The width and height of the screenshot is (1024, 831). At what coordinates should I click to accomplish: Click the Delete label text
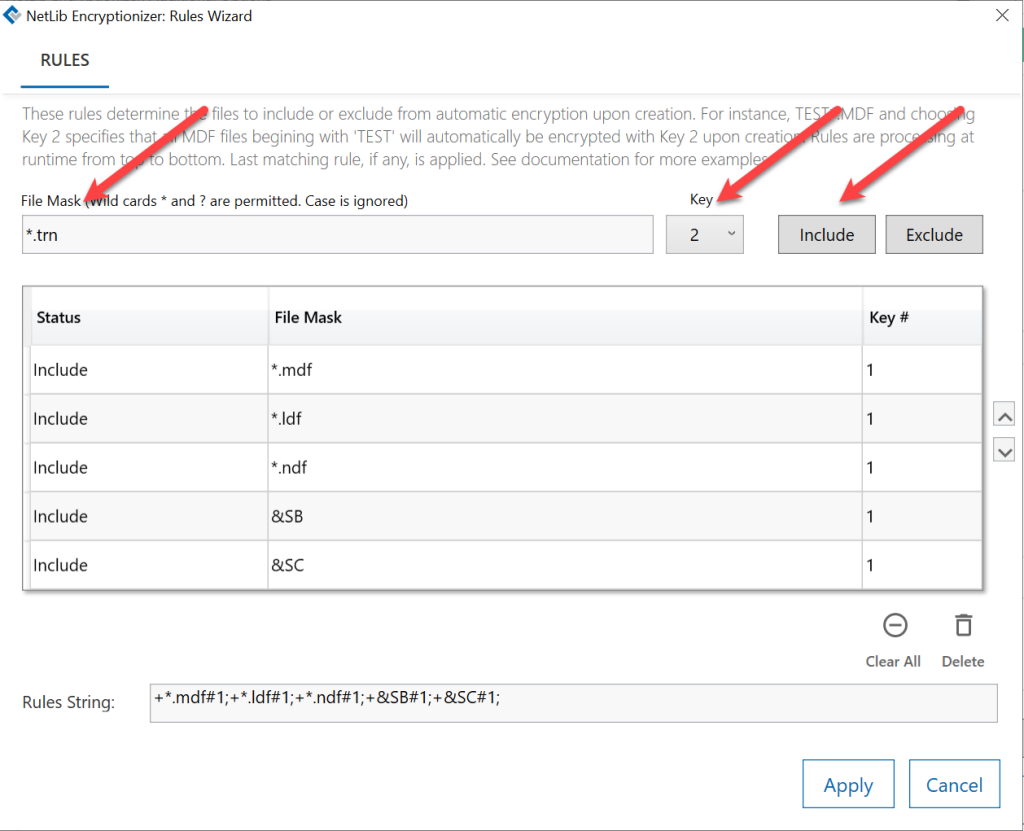coord(963,661)
